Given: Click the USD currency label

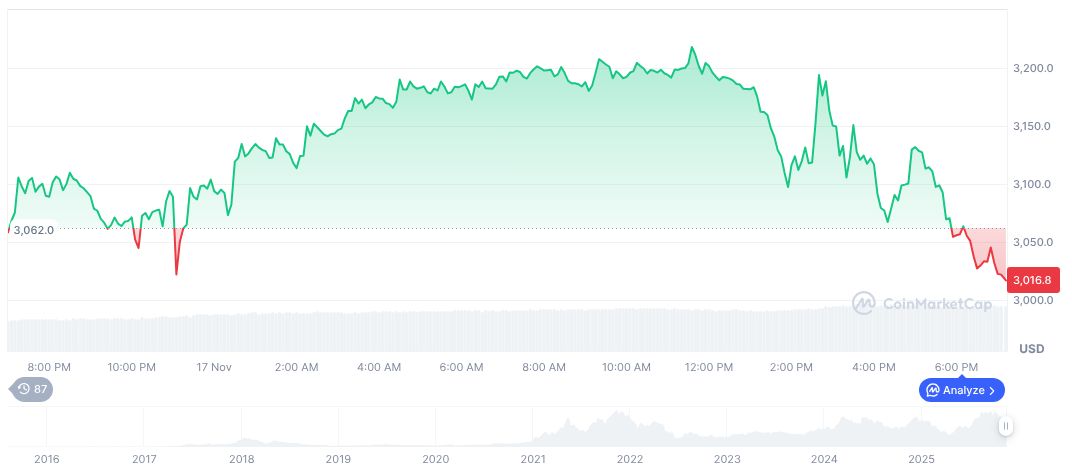Looking at the screenshot, I should click(x=1031, y=349).
